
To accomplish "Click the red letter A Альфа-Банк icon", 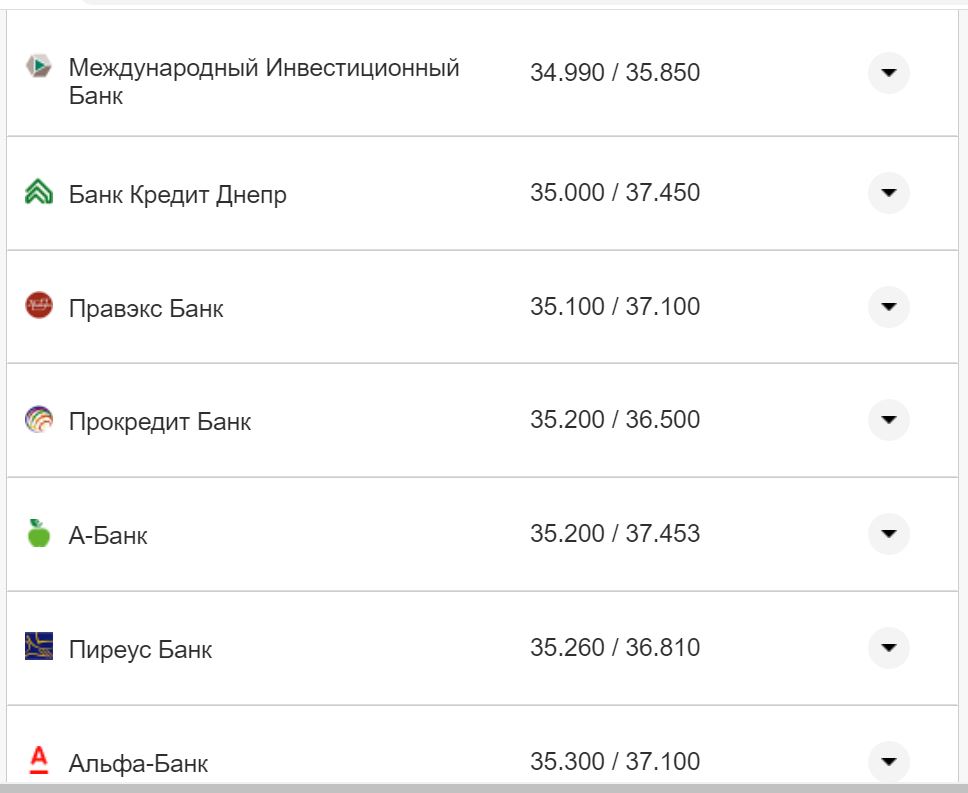I will tap(37, 761).
